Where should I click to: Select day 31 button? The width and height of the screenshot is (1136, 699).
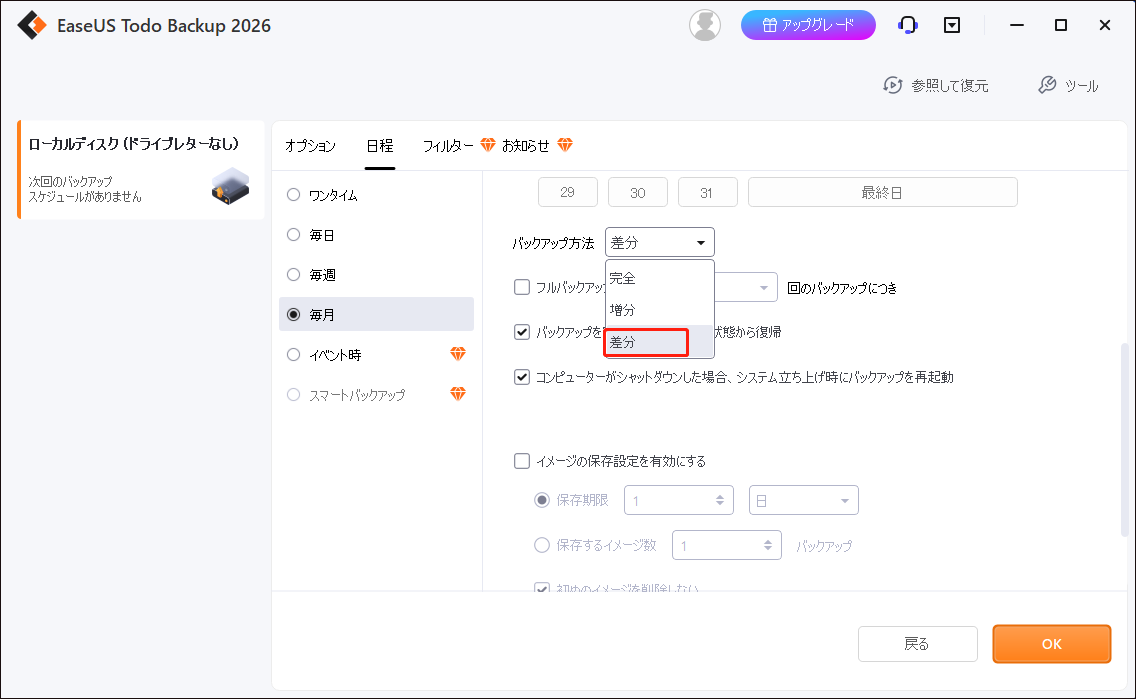(x=707, y=192)
